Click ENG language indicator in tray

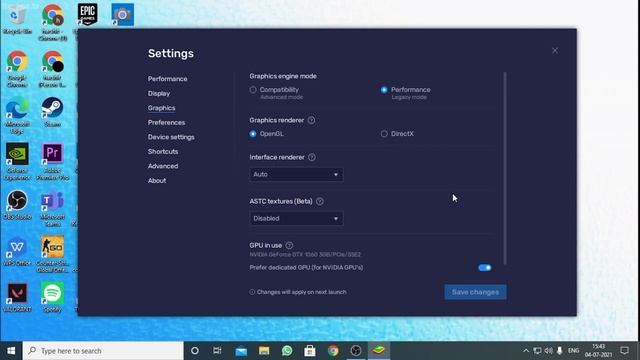pos(573,351)
